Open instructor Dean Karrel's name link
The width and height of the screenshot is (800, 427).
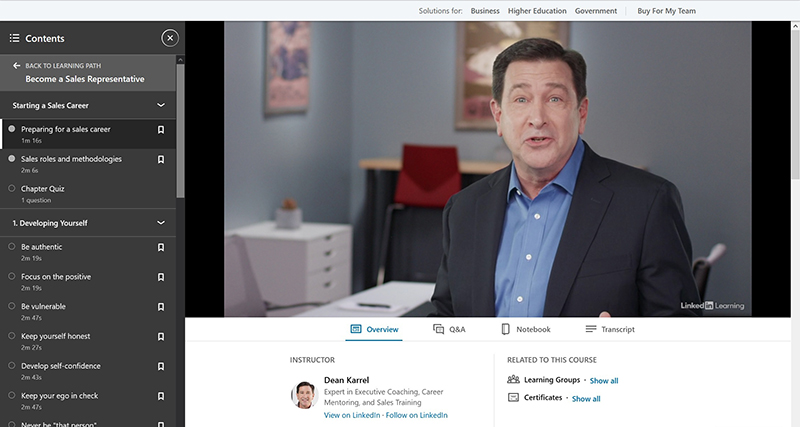pyautogui.click(x=346, y=380)
